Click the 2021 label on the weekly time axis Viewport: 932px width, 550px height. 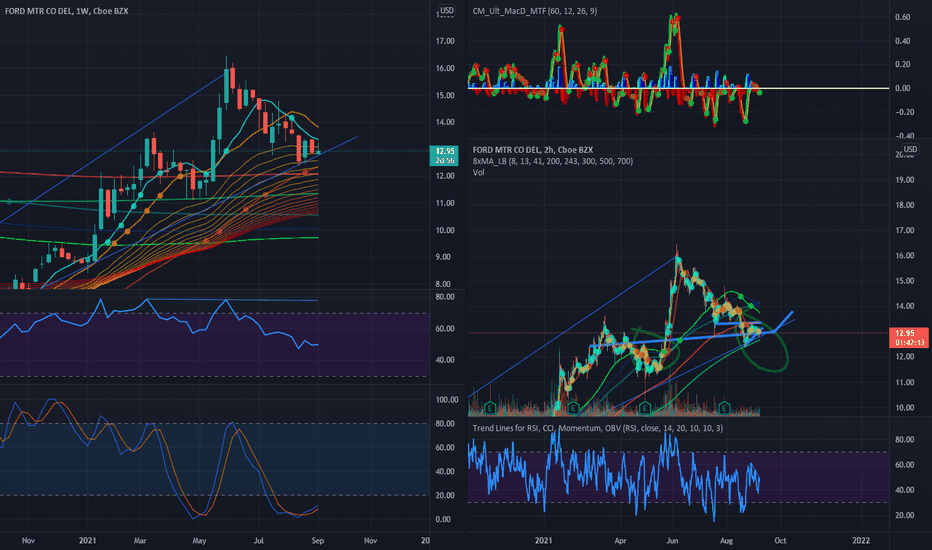87,540
